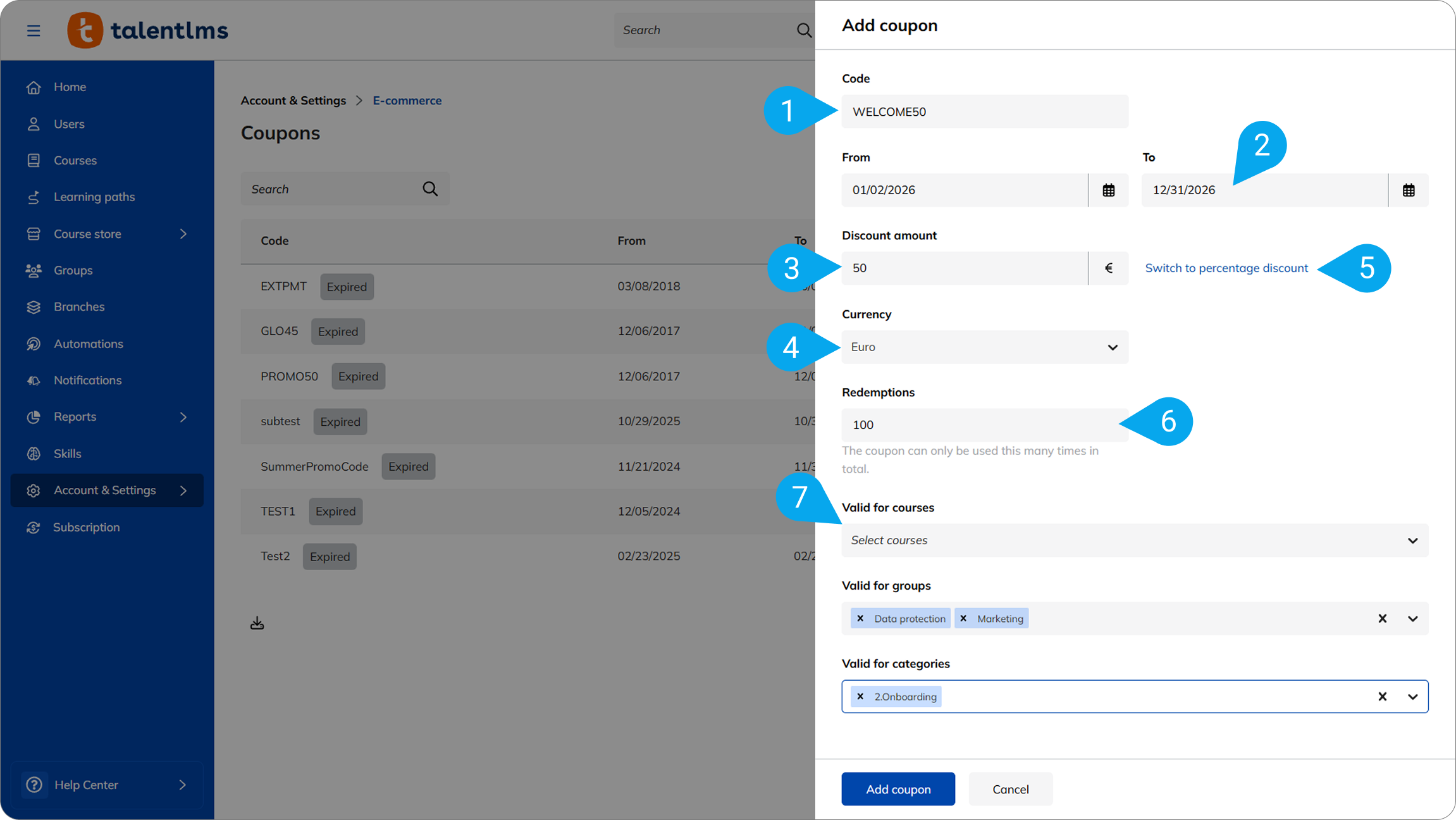
Task: Cancel the add coupon form
Action: [1010, 789]
